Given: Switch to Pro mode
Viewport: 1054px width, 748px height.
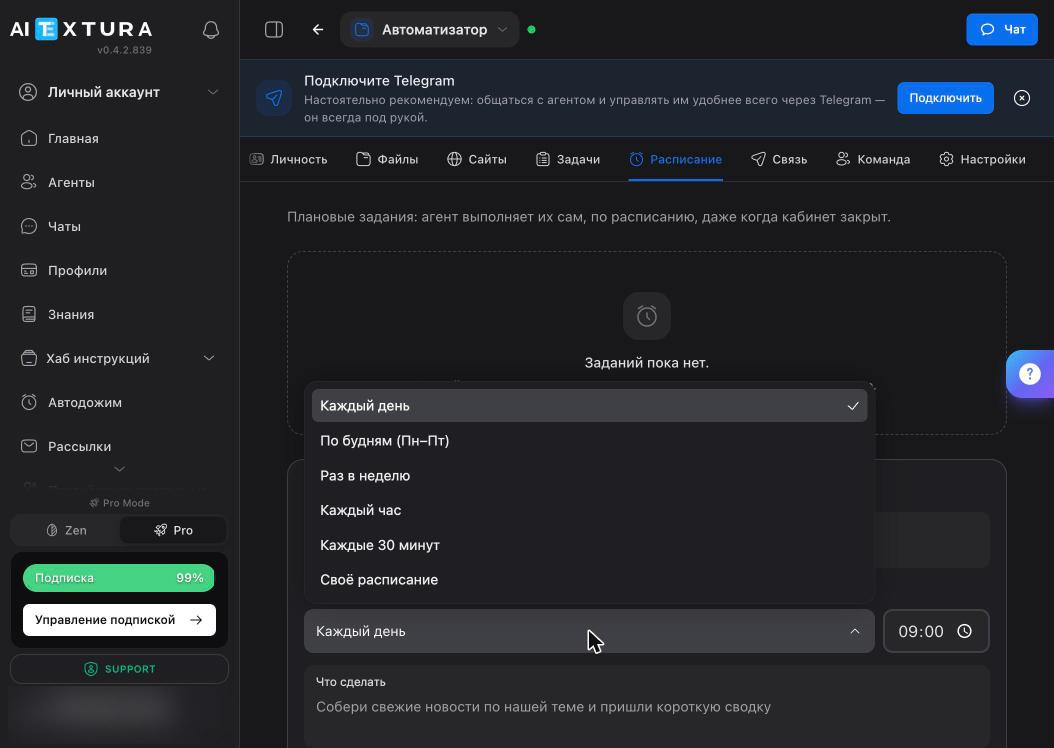Looking at the screenshot, I should 173,530.
